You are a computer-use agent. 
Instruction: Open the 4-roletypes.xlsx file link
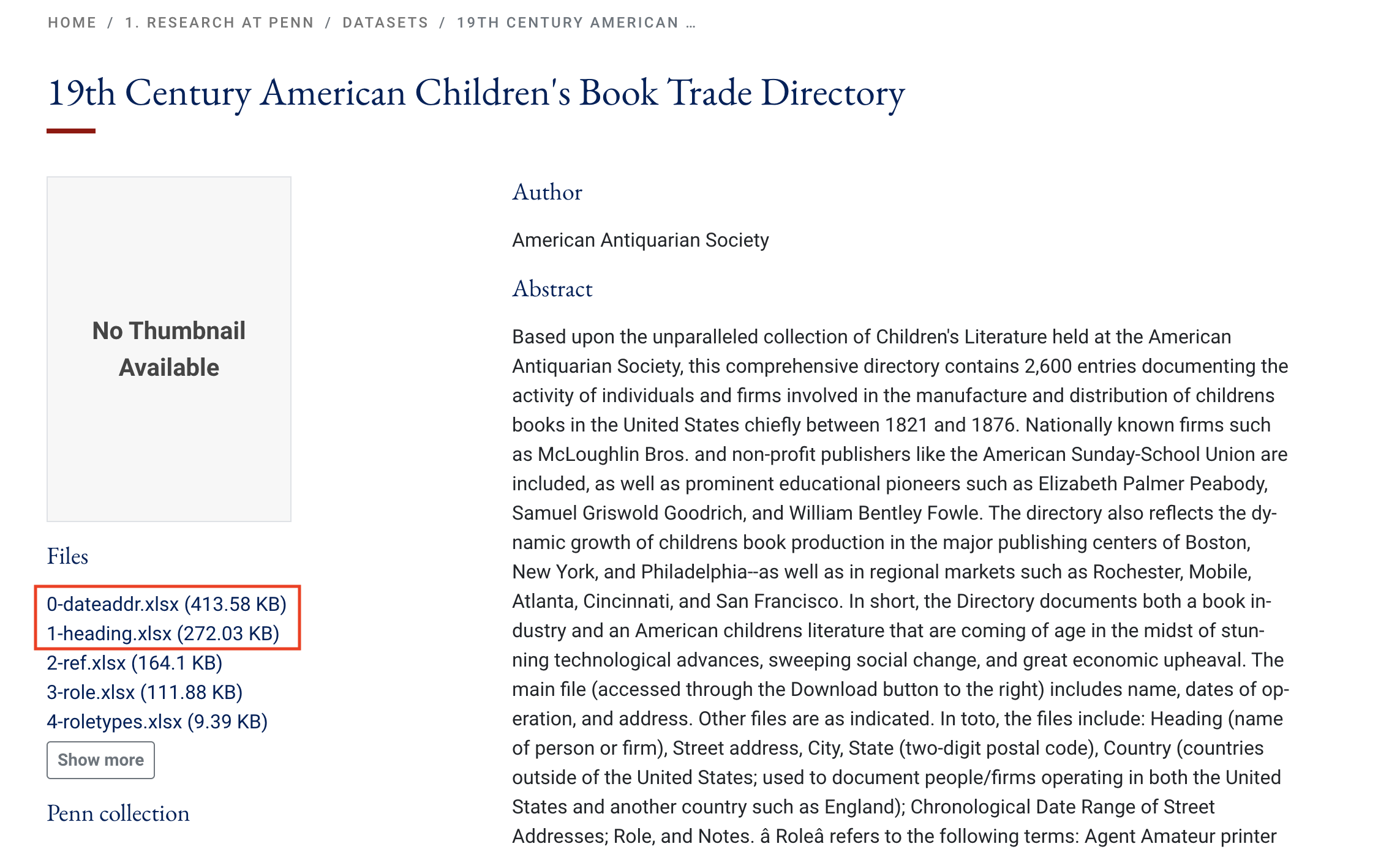point(157,722)
